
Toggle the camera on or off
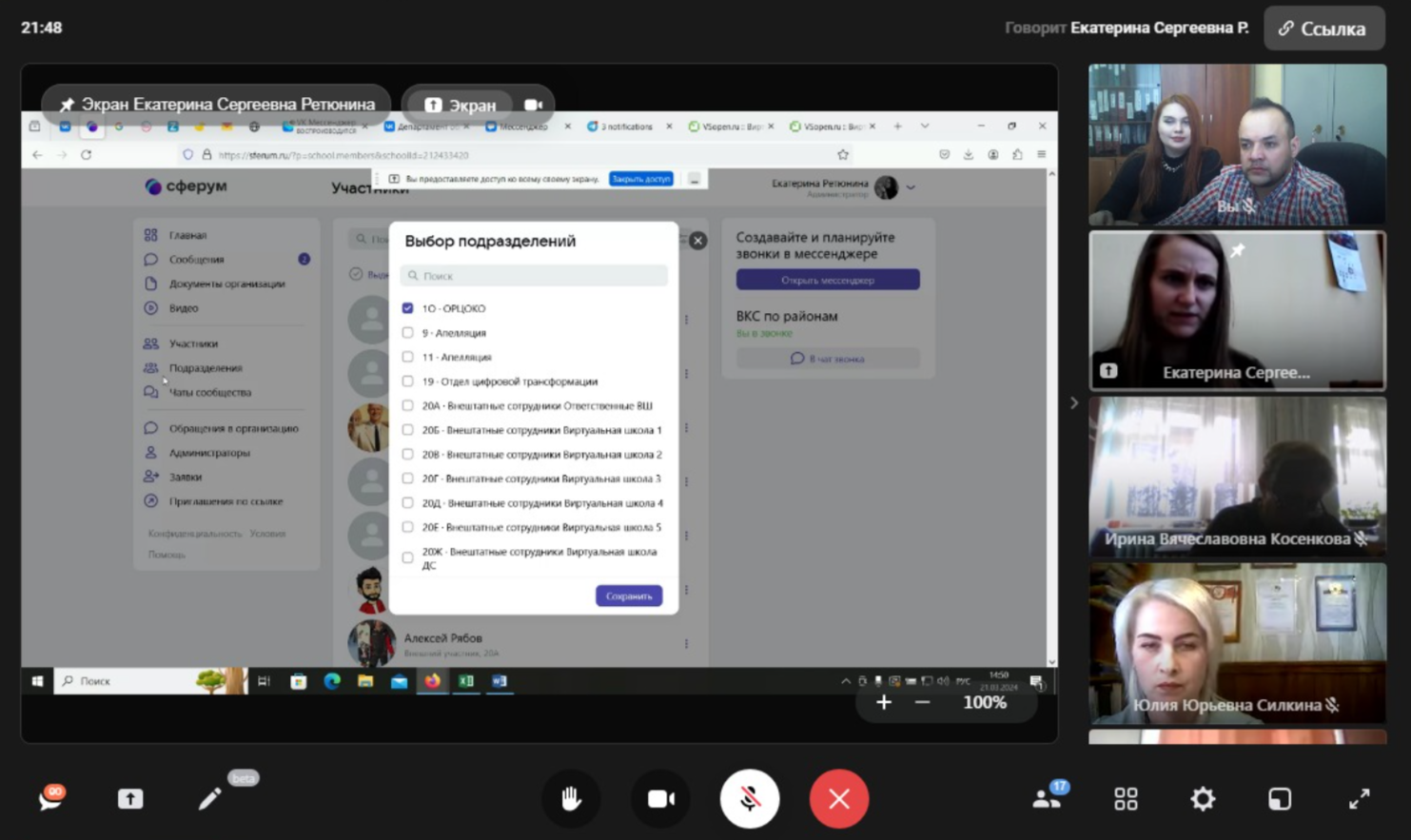660,799
